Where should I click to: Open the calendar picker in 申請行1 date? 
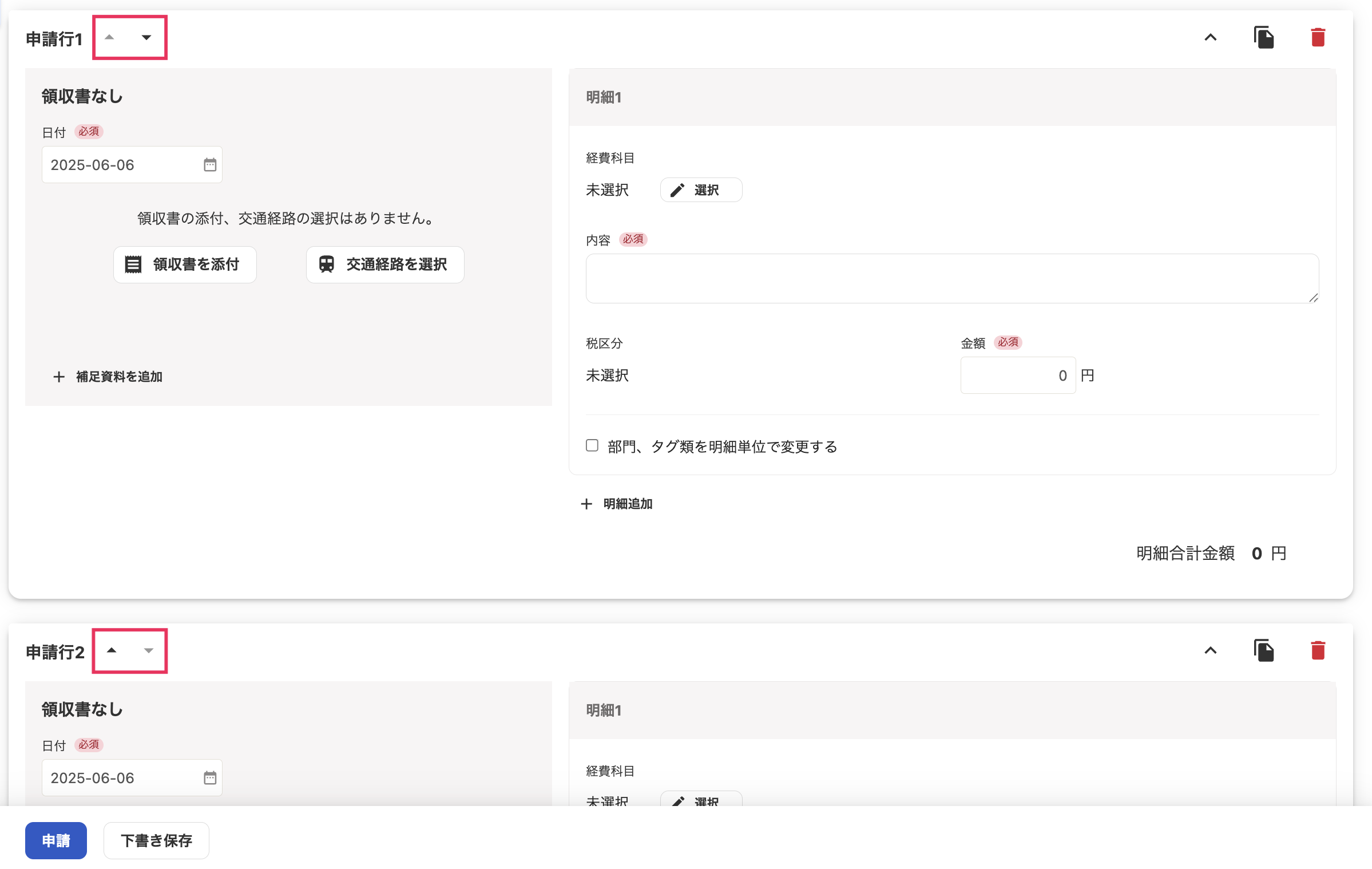point(210,165)
